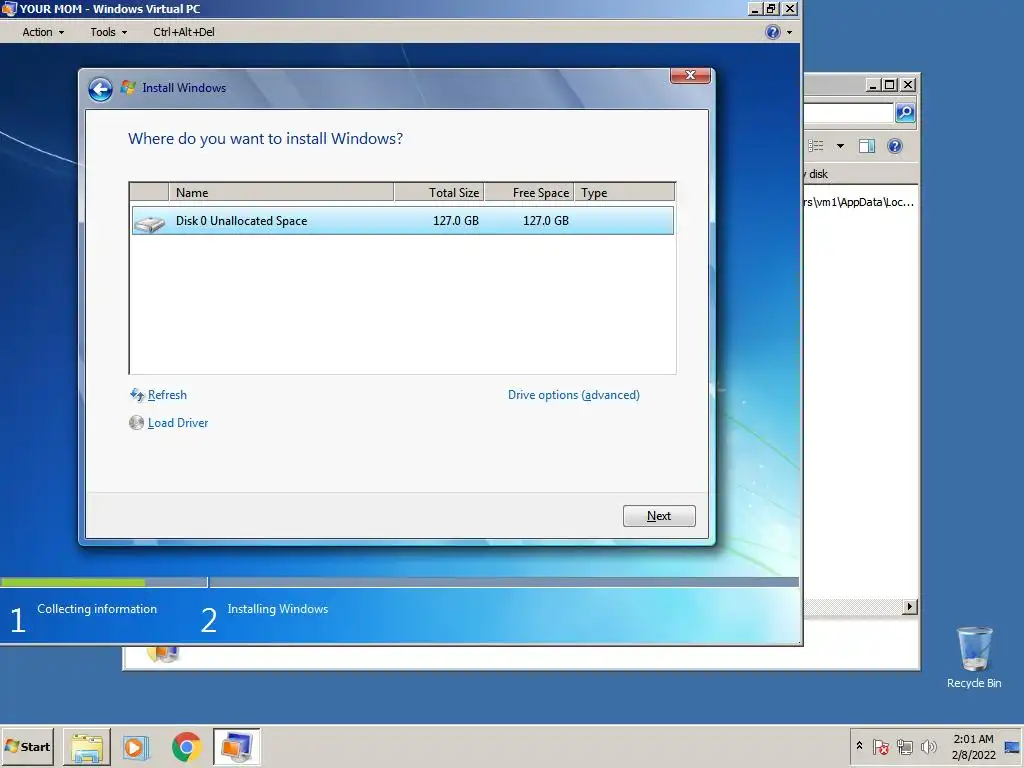Viewport: 1024px width, 768px height.
Task: Select the Disk 0 Unallocated Space row
Action: click(x=402, y=221)
